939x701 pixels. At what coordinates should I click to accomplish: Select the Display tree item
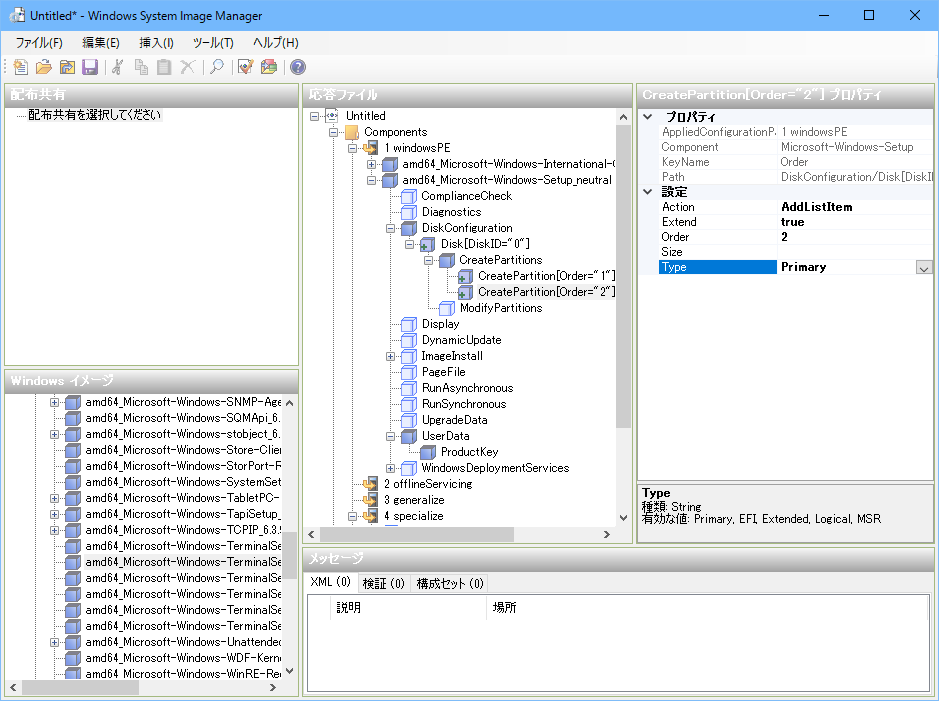coord(440,324)
